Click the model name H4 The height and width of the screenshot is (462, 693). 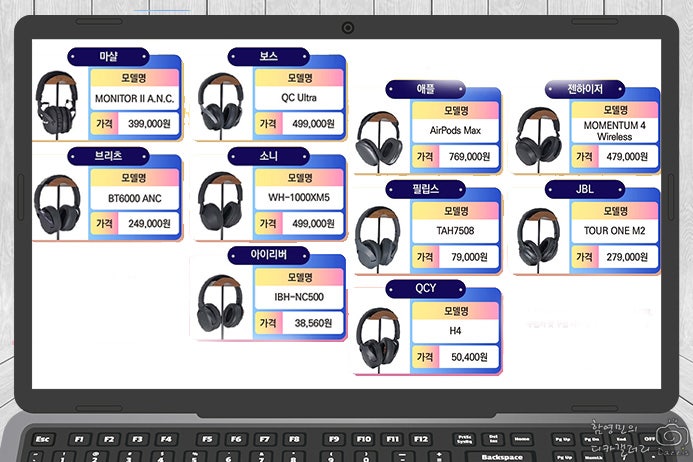455,331
